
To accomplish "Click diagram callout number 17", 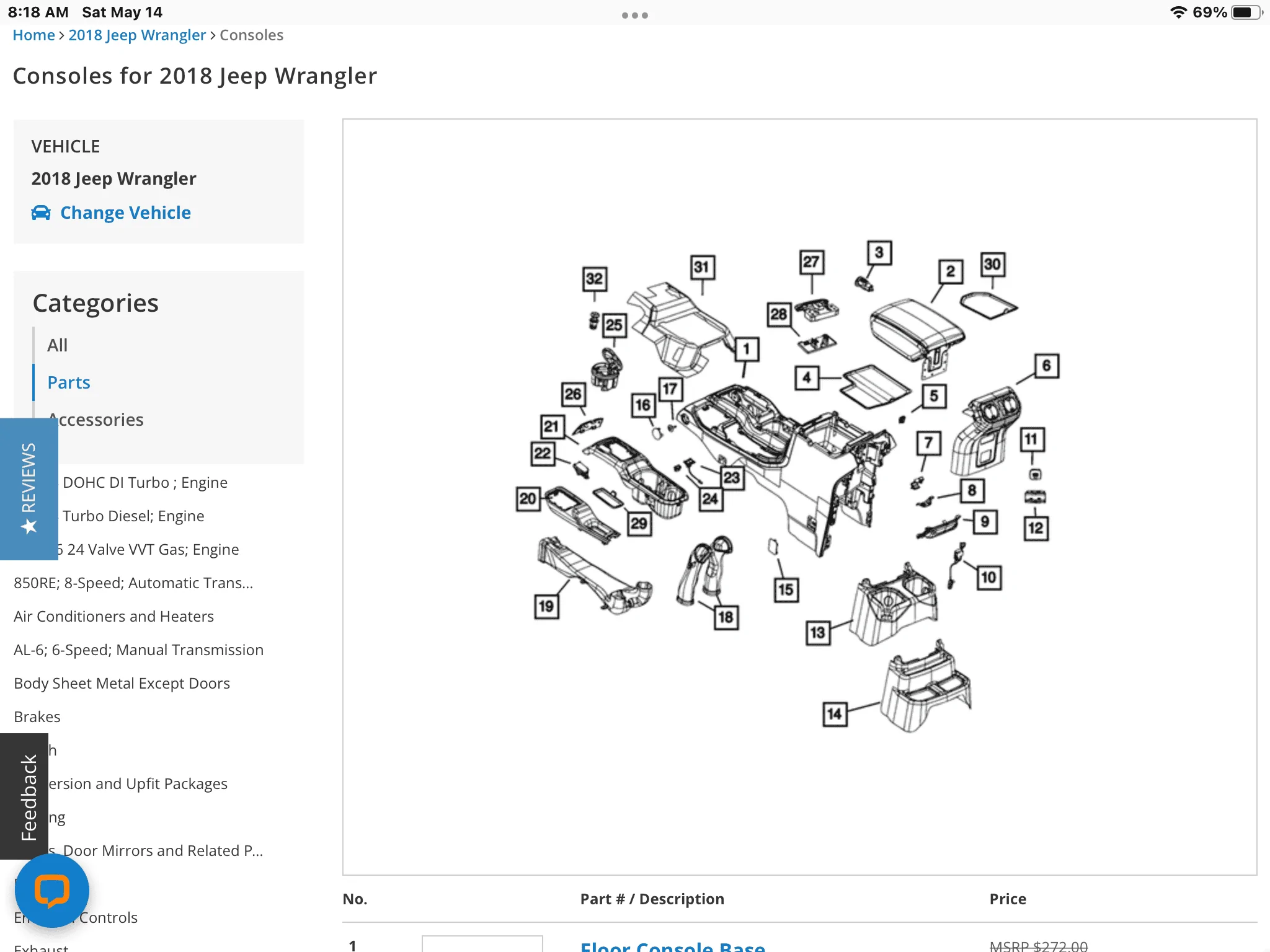I will 670,389.
